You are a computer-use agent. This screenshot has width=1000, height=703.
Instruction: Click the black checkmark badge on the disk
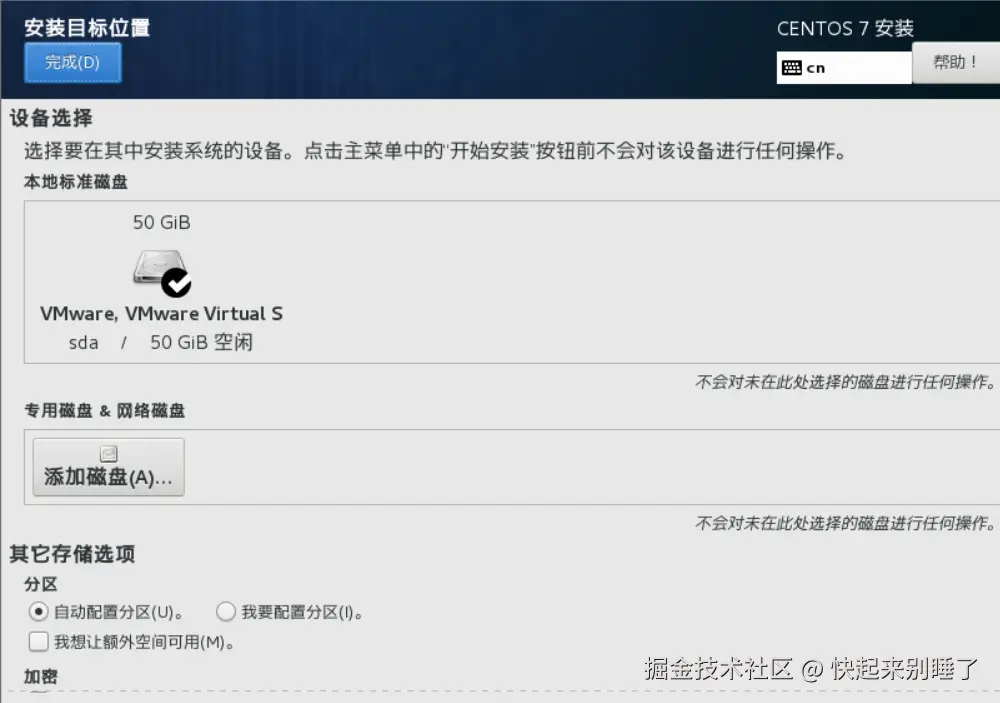tap(176, 283)
